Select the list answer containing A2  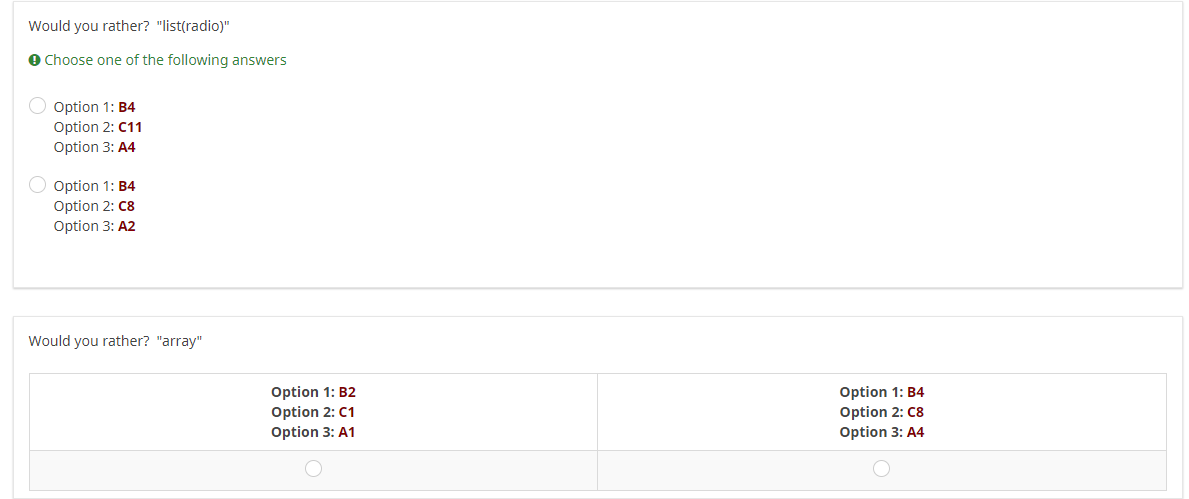[38, 184]
